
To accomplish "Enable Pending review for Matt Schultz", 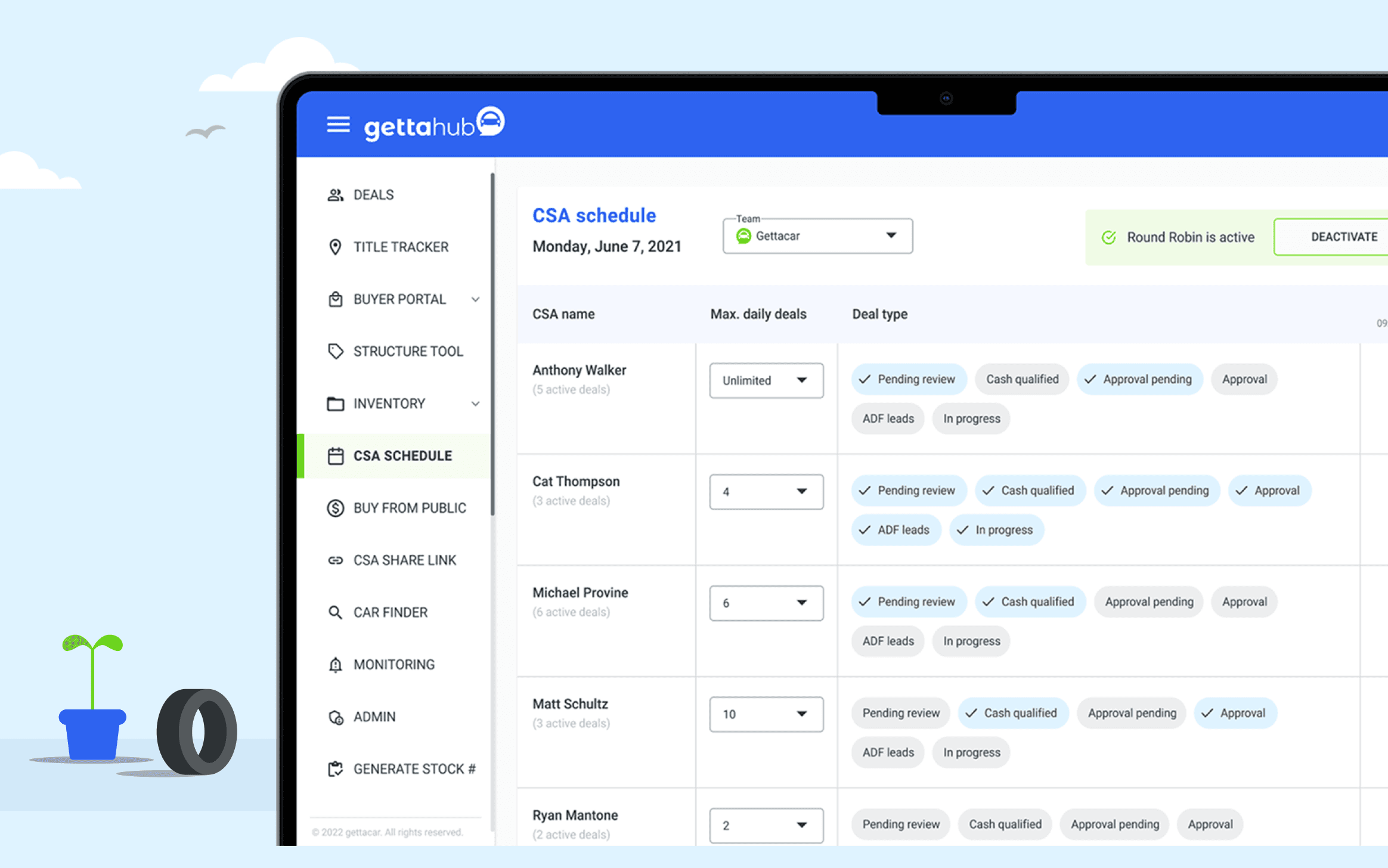I will (x=900, y=713).
